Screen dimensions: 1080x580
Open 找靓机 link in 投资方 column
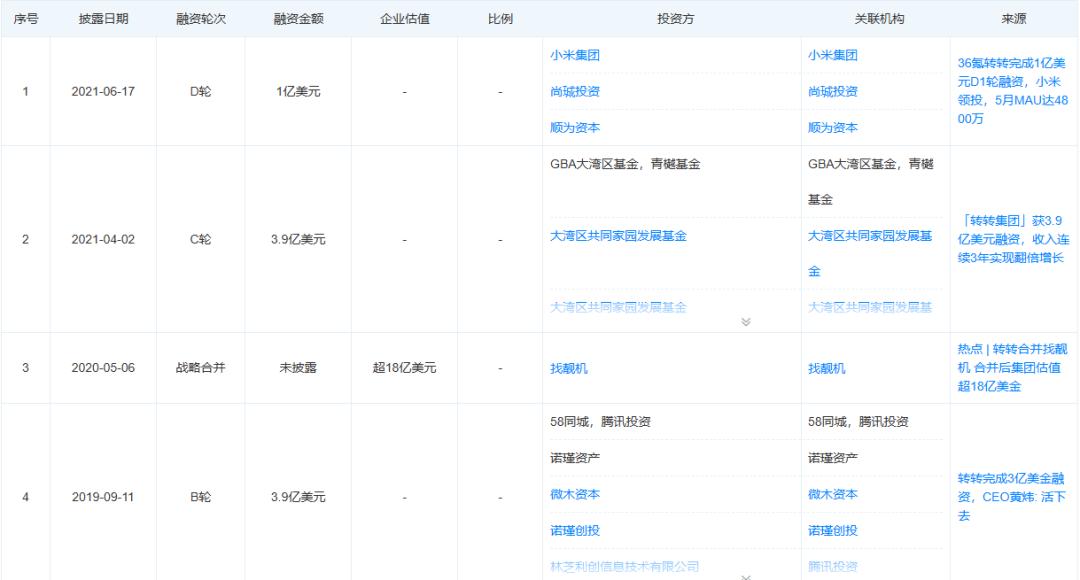click(x=568, y=369)
